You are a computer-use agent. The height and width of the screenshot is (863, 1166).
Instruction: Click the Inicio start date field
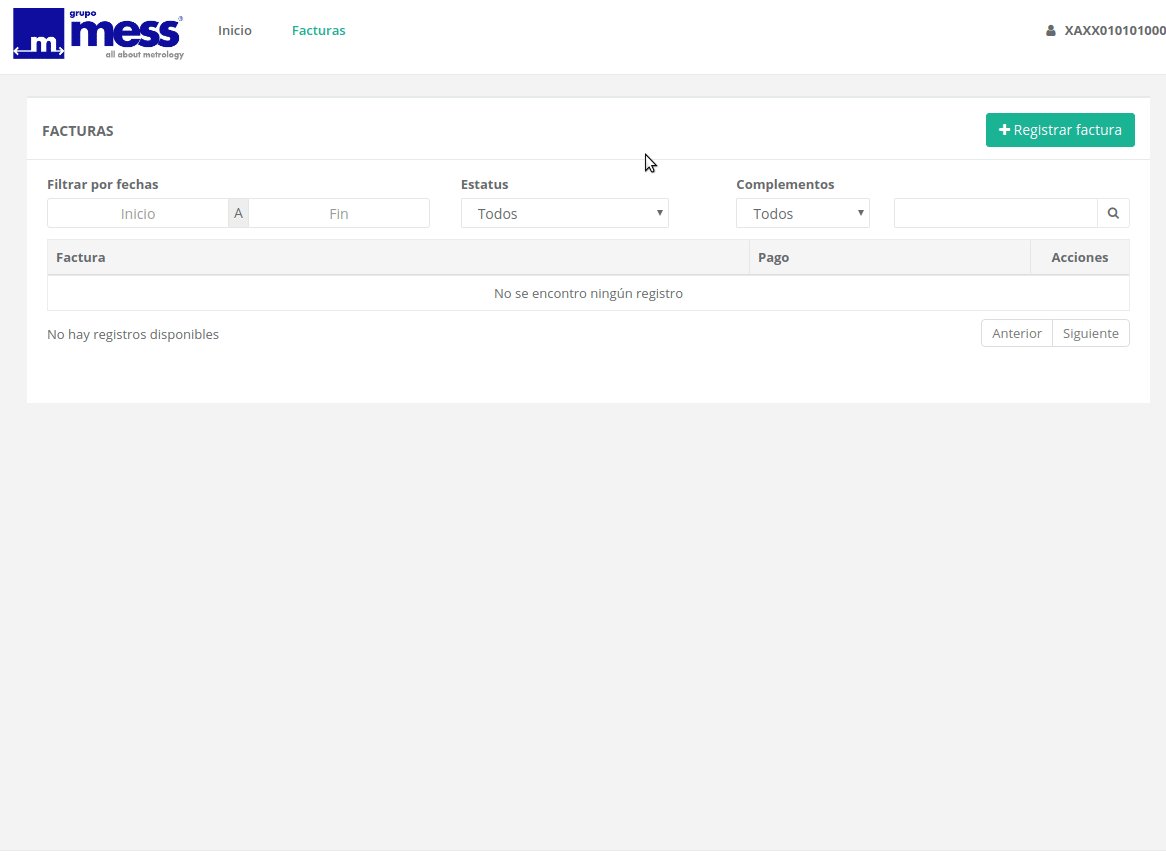click(x=138, y=213)
